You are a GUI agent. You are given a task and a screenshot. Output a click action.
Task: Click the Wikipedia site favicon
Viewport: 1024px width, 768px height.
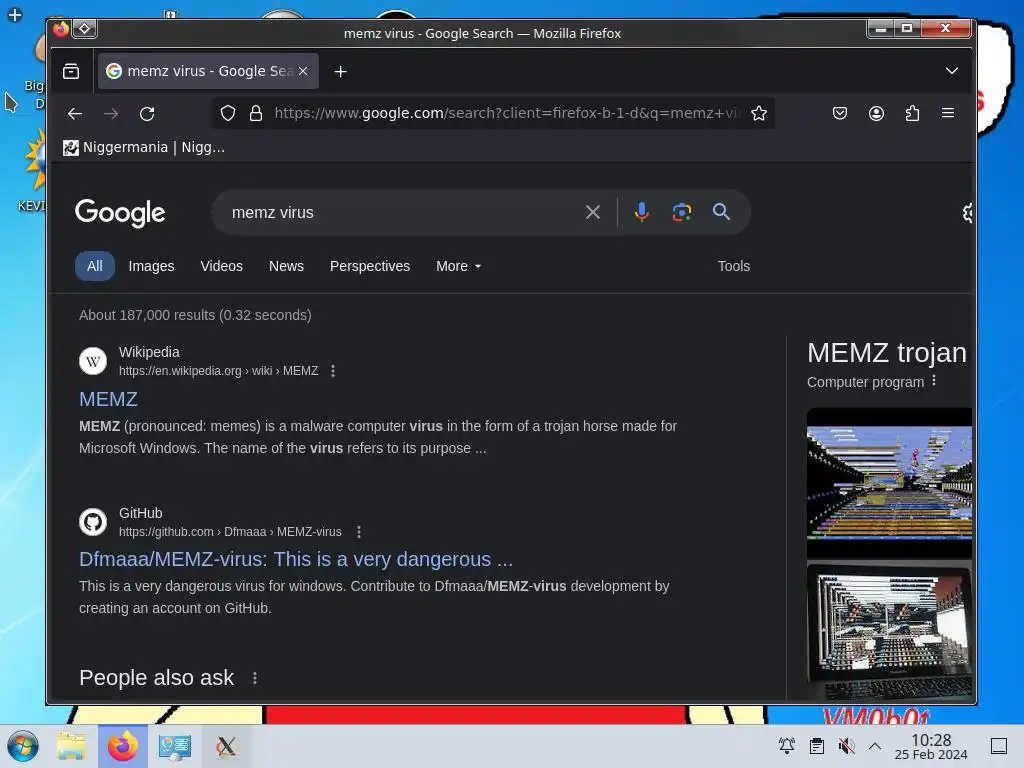click(93, 361)
